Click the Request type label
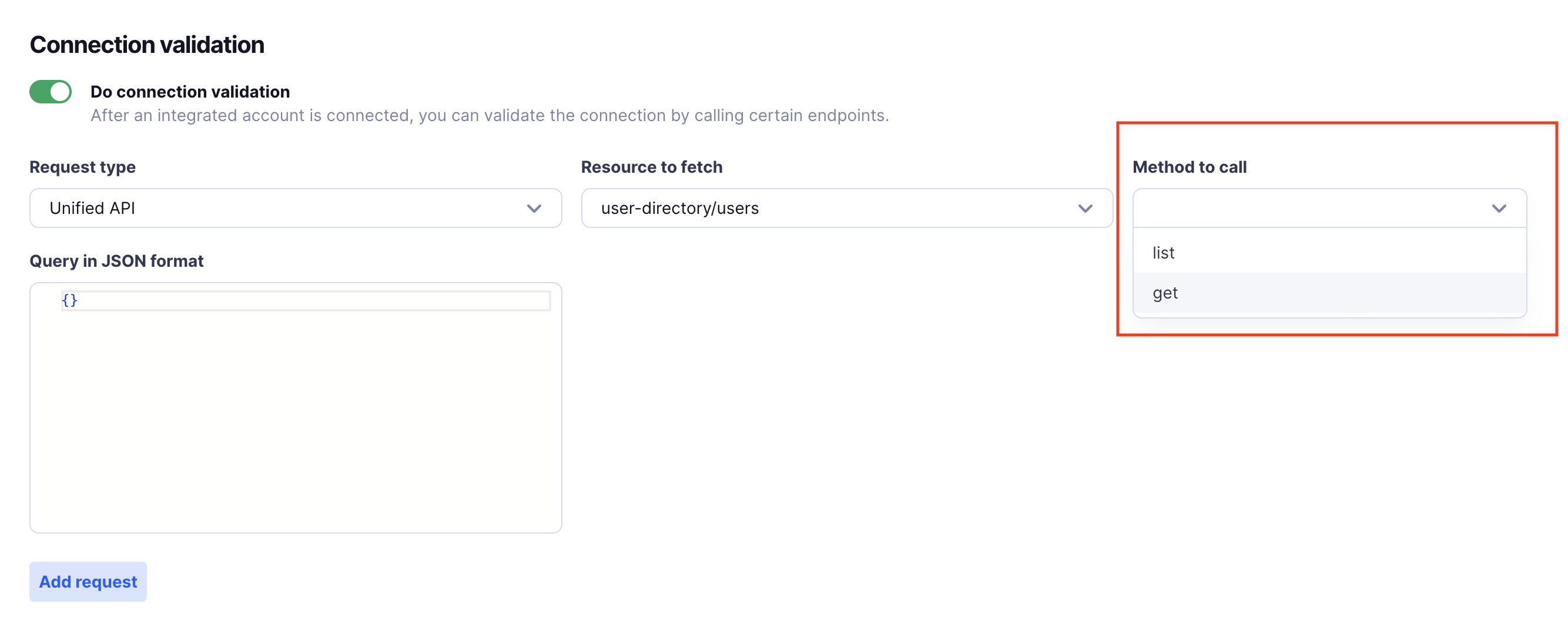1568x617 pixels. coord(82,167)
